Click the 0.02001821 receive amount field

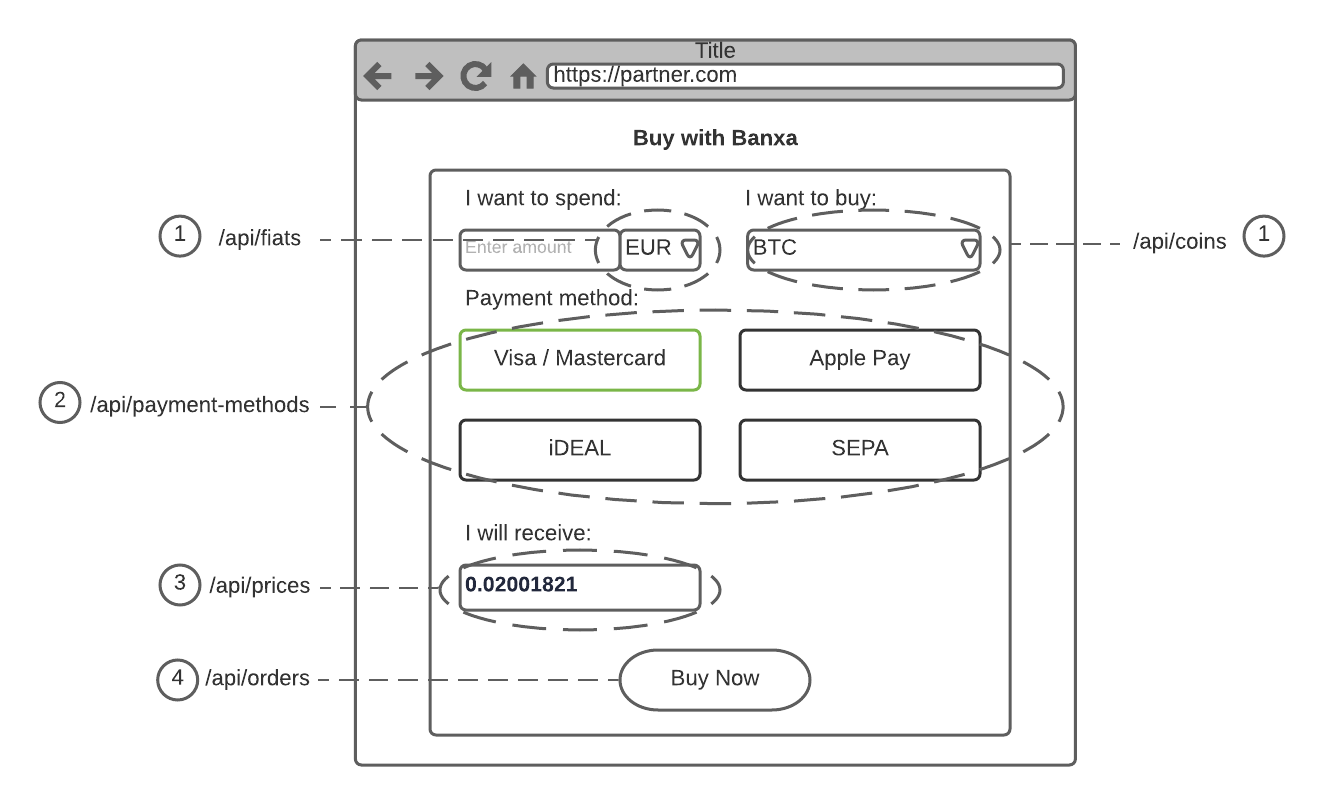pos(580,587)
